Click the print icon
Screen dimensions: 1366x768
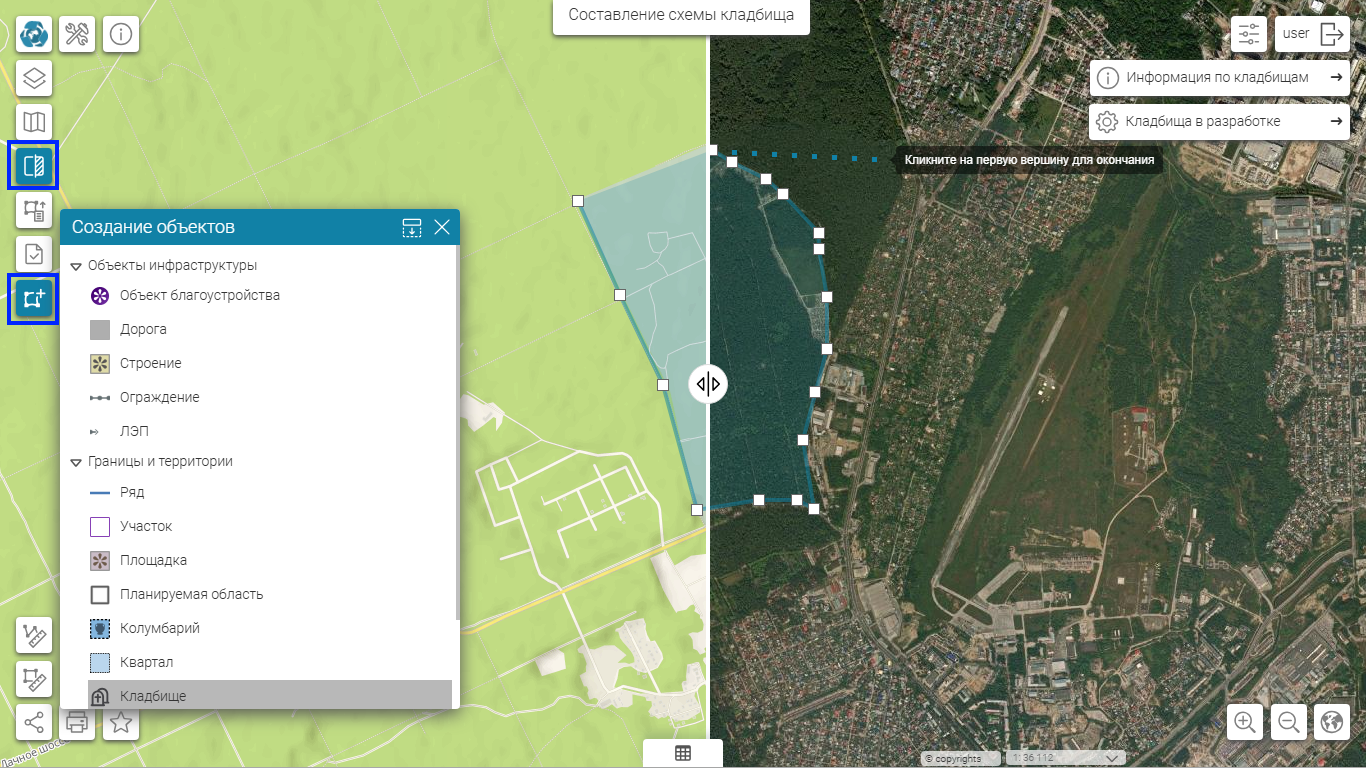(x=77, y=722)
